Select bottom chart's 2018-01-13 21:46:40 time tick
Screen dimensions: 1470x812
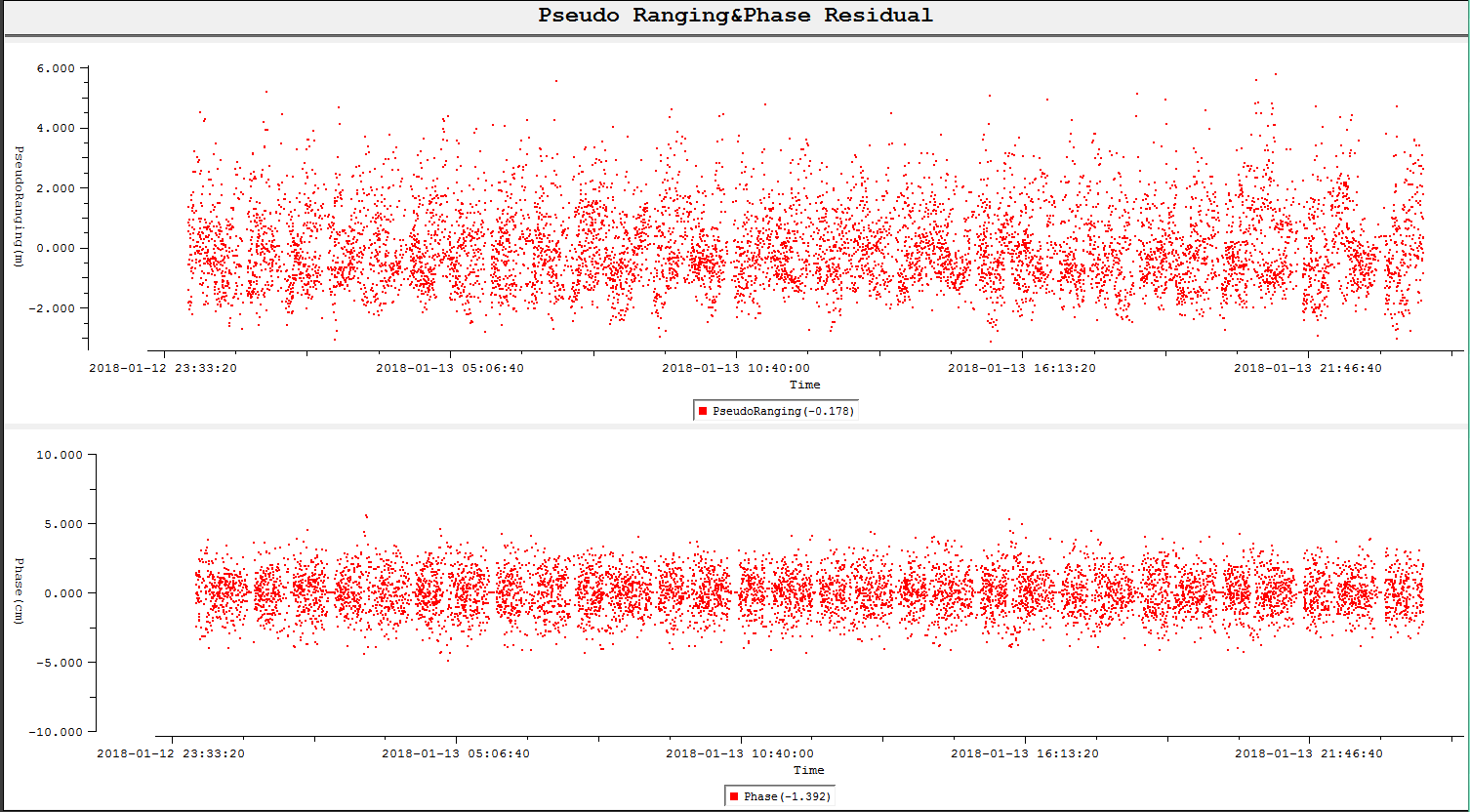pyautogui.click(x=1309, y=753)
